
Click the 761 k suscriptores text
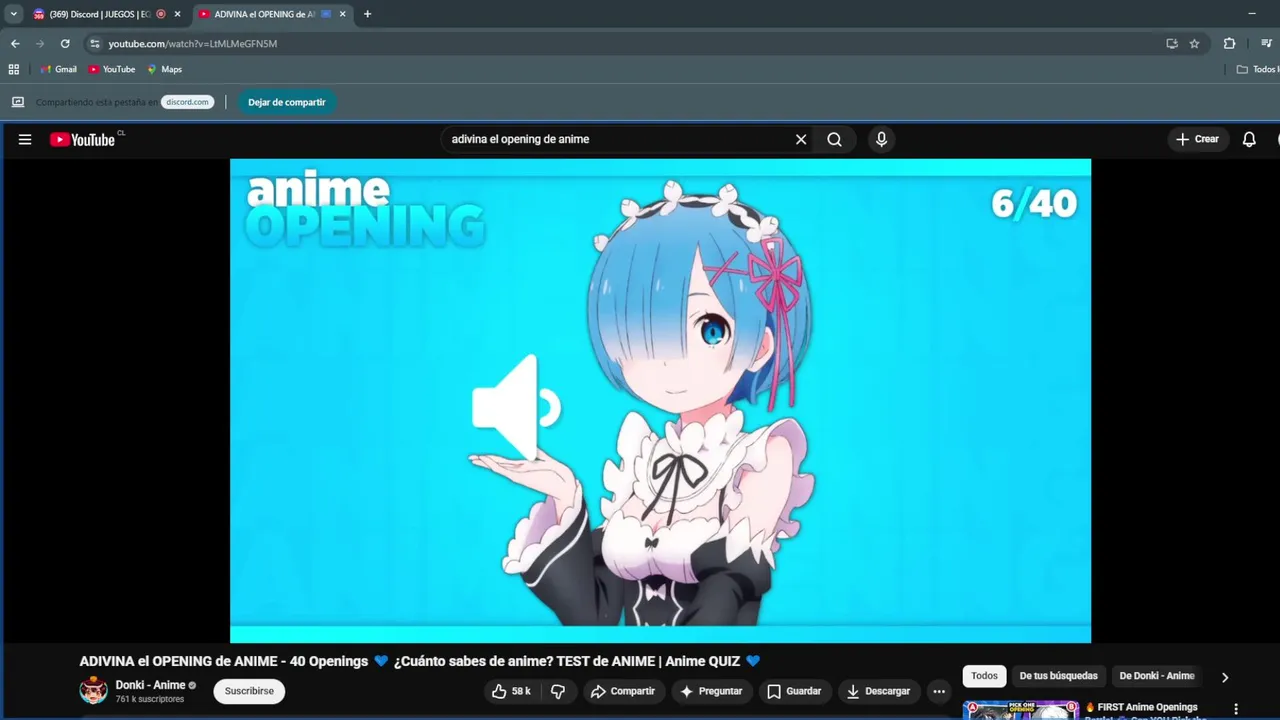(150, 699)
